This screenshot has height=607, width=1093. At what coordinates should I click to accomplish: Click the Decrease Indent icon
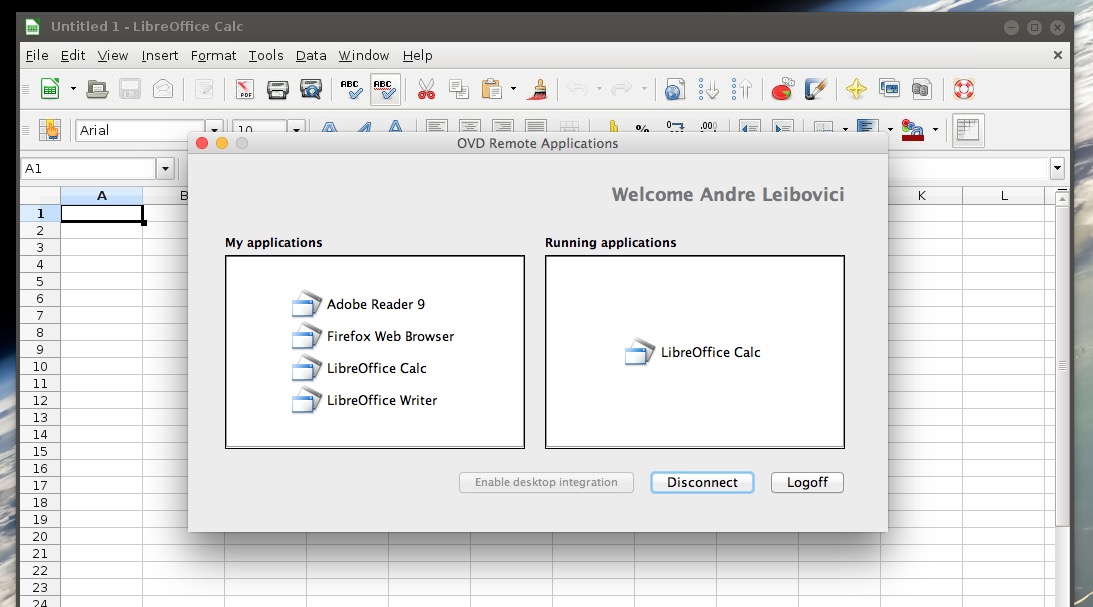[749, 128]
